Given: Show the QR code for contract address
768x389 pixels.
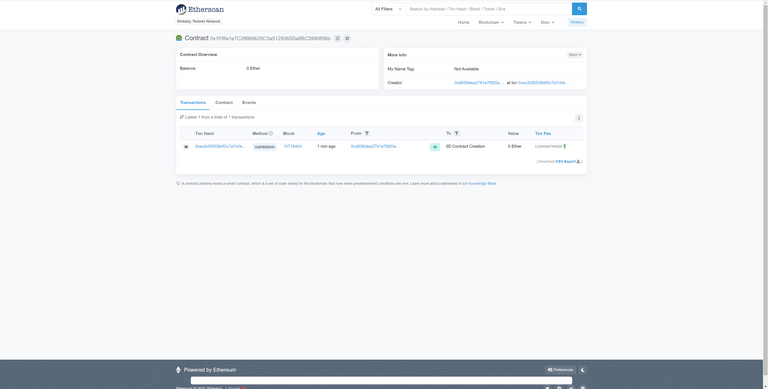Looking at the screenshot, I should pos(347,38).
